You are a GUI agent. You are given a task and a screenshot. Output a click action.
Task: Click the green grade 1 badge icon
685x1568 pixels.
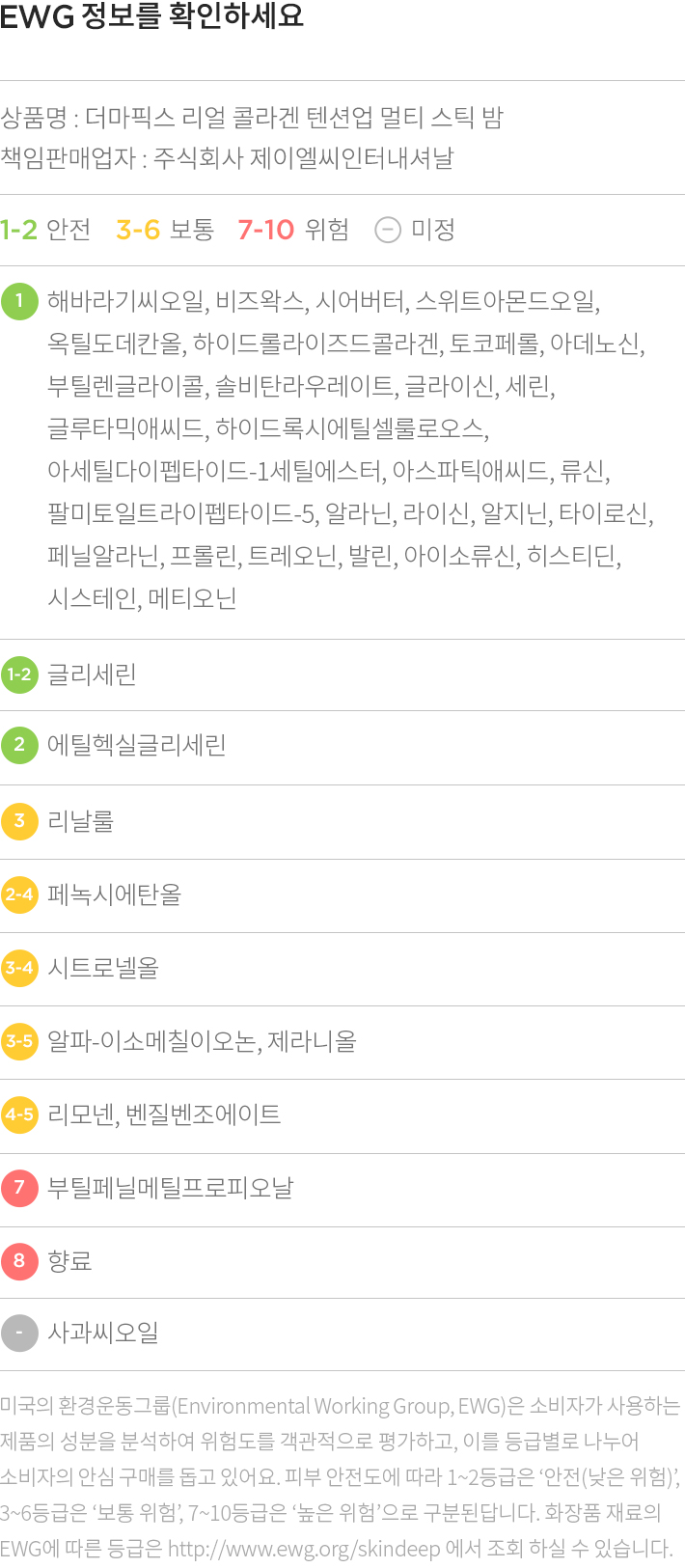coord(19,300)
